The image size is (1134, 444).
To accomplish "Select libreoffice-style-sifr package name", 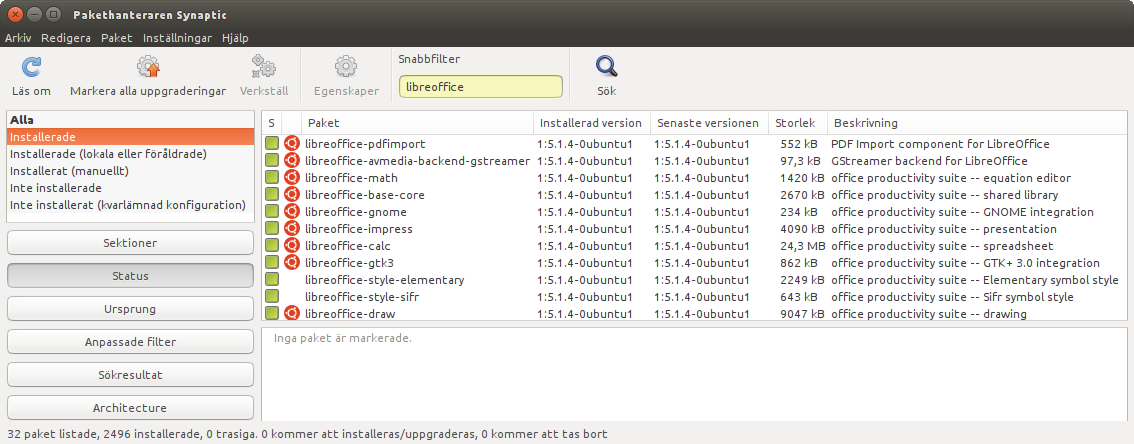I will [x=362, y=296].
